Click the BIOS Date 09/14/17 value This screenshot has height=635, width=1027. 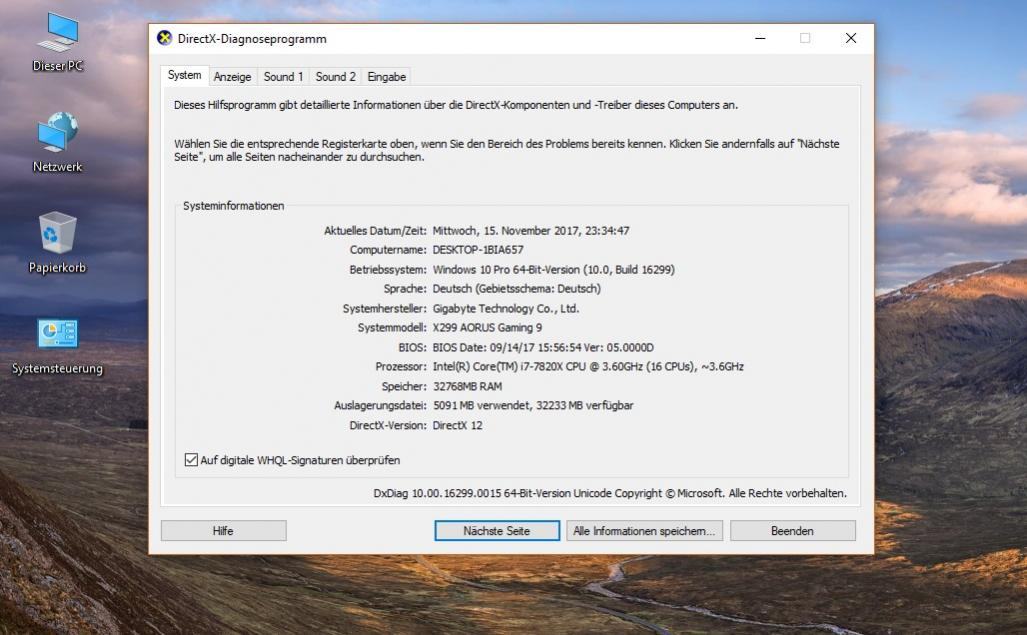pos(543,348)
